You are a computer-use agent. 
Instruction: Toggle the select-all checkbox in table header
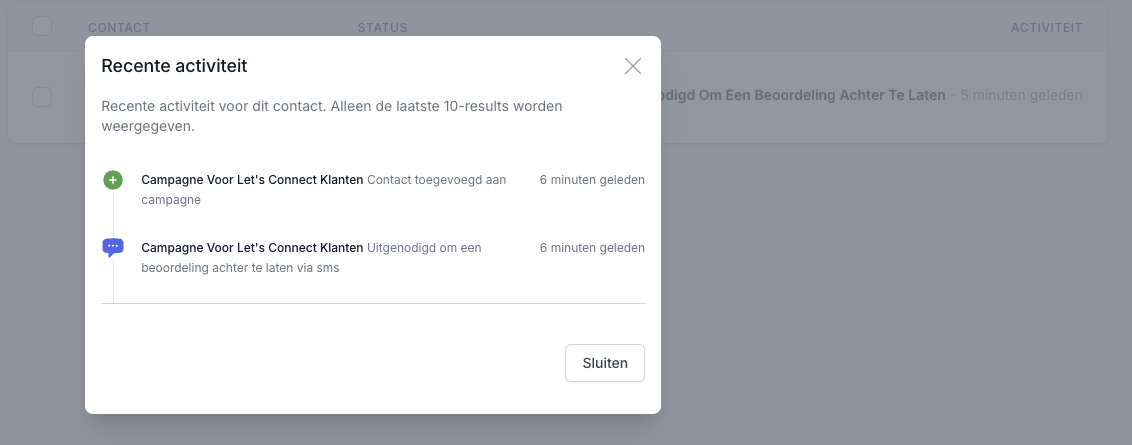(42, 26)
